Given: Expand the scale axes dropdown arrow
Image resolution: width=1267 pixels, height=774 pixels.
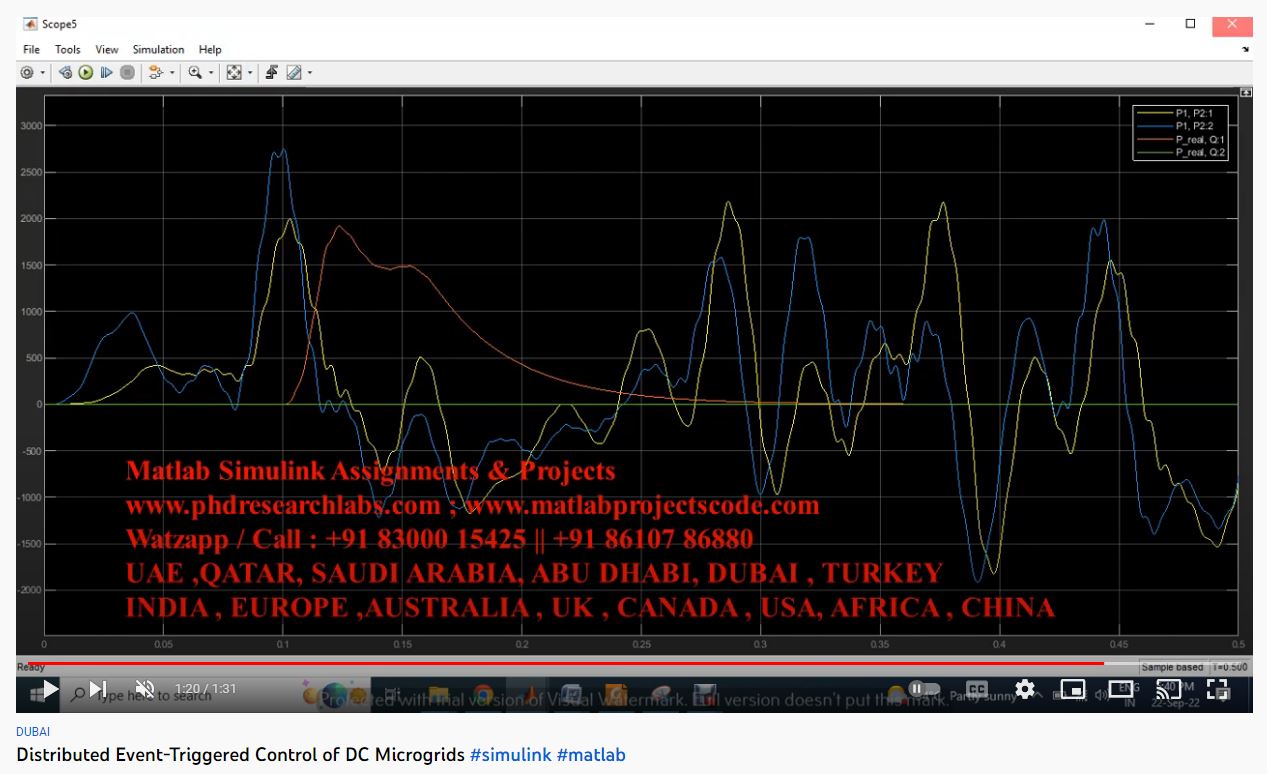Looking at the screenshot, I should 250,73.
